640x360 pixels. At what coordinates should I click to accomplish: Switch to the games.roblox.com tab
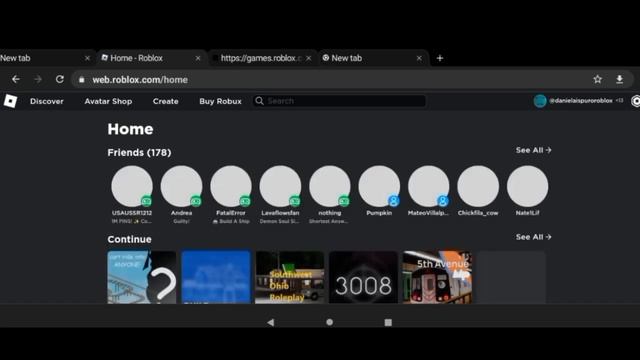click(262, 58)
